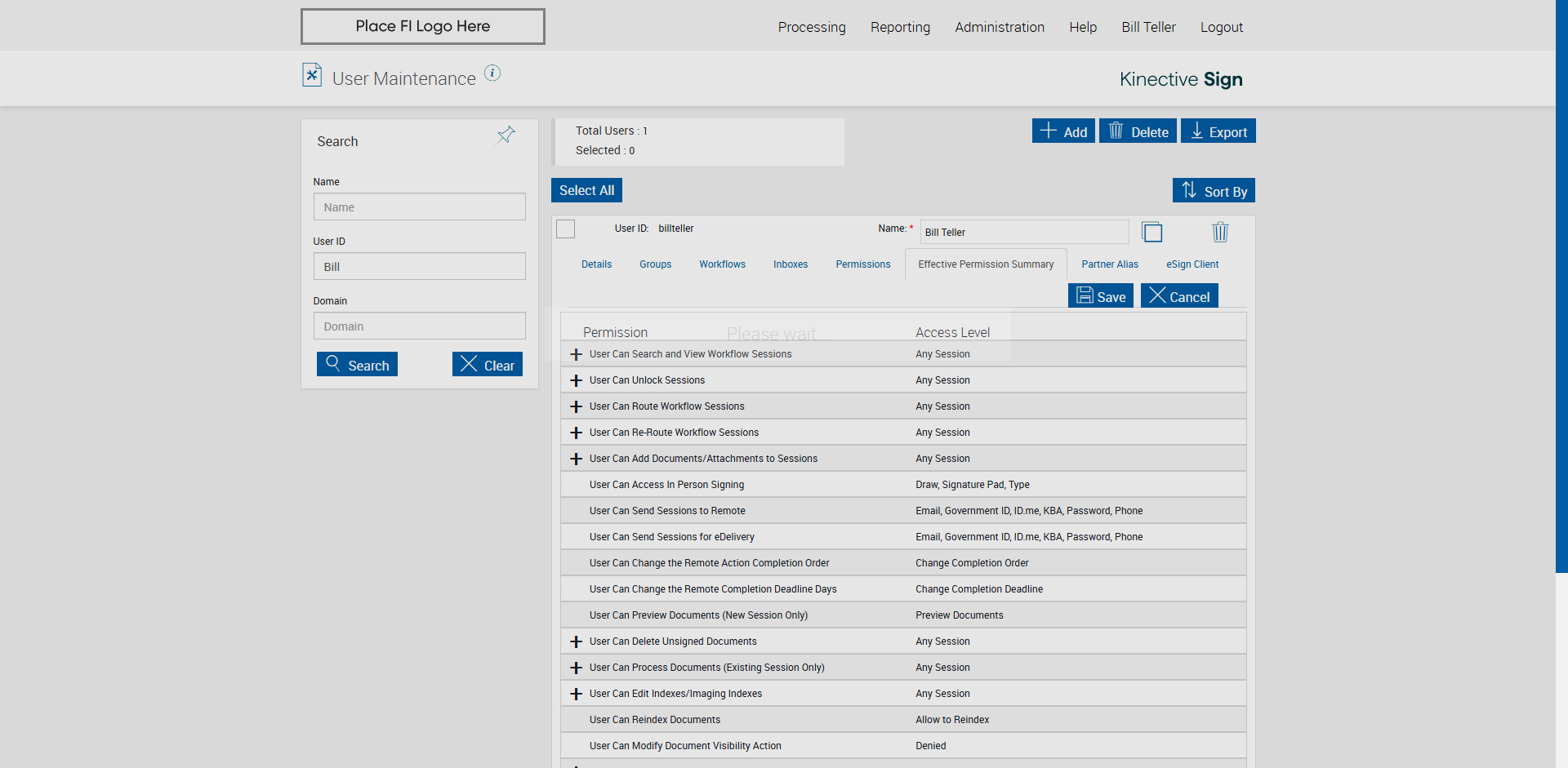This screenshot has width=1568, height=768.
Task: Expand User Can Route Workflow Sessions
Action: coord(576,406)
